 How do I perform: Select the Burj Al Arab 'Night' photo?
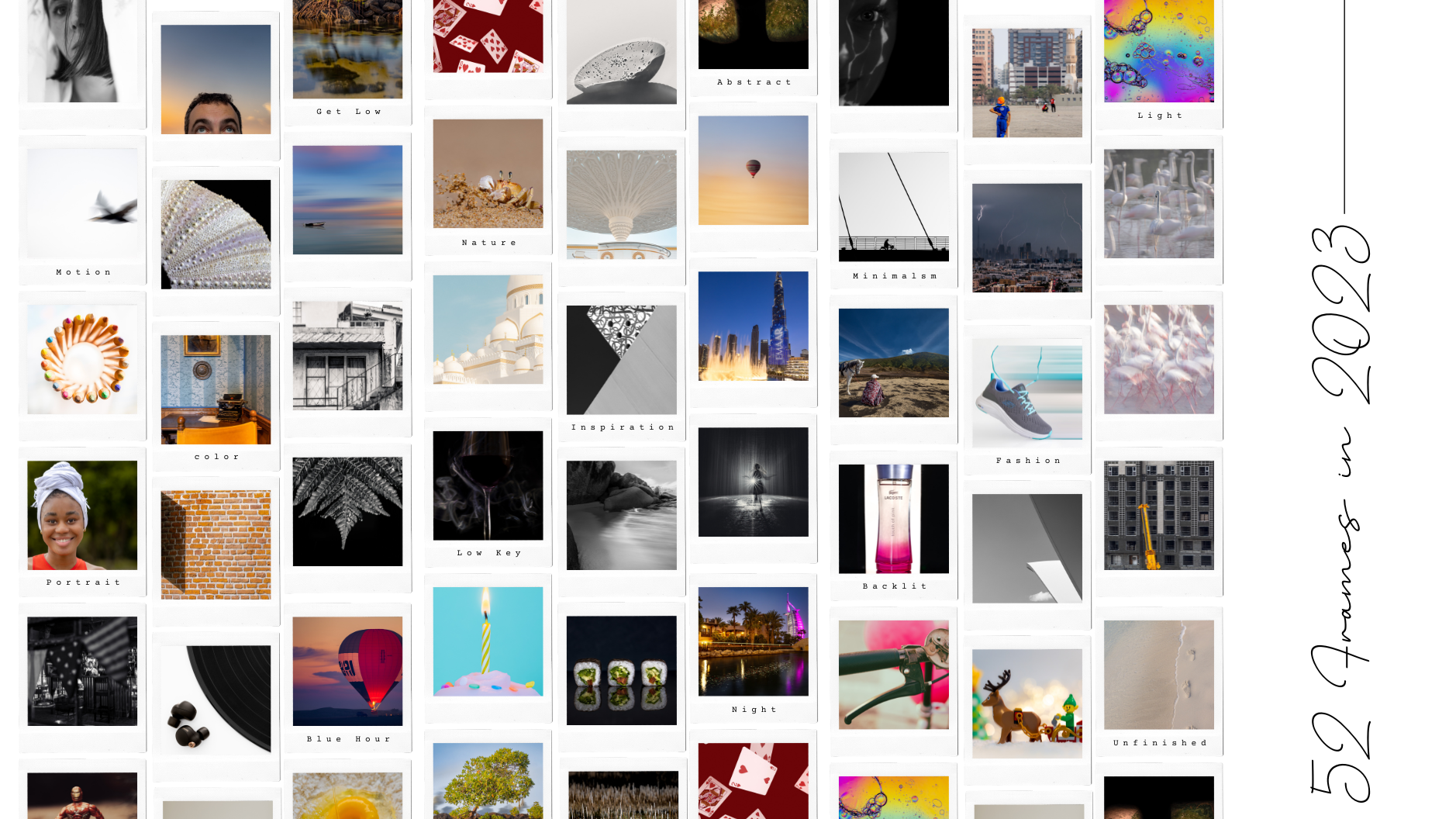[753, 641]
